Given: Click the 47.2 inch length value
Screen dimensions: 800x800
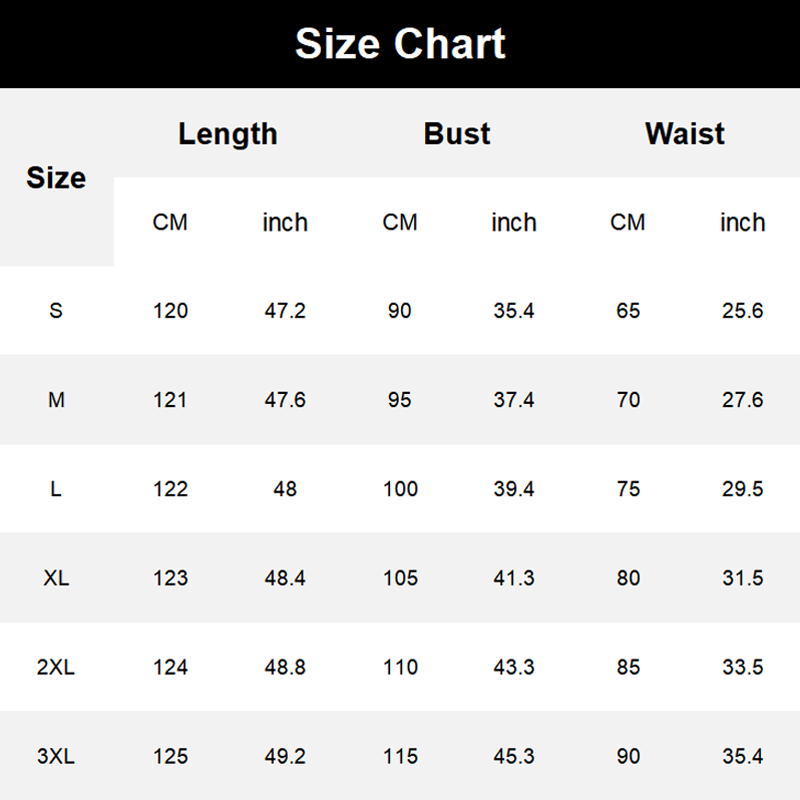Looking at the screenshot, I should (x=285, y=311).
